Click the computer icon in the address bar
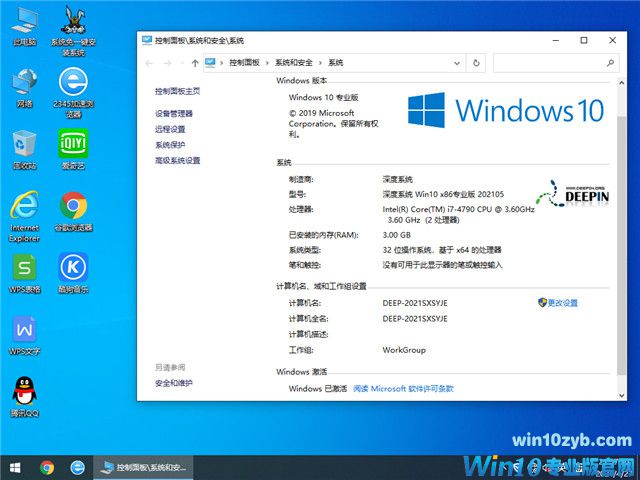This screenshot has width=640, height=480. tap(210, 62)
